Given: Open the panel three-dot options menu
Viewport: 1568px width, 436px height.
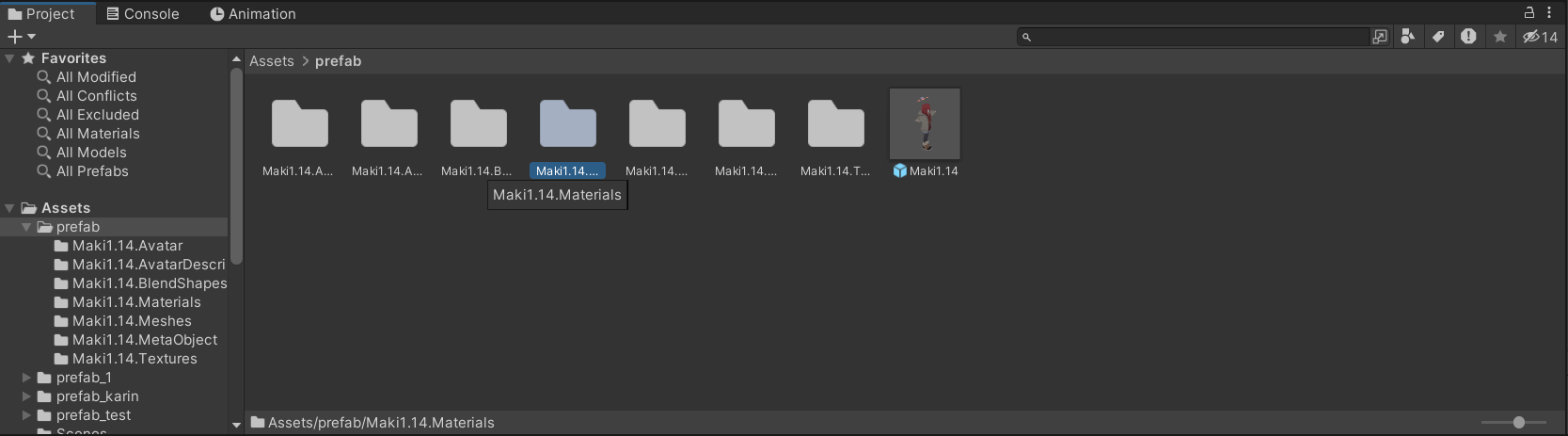Looking at the screenshot, I should tap(1549, 12).
